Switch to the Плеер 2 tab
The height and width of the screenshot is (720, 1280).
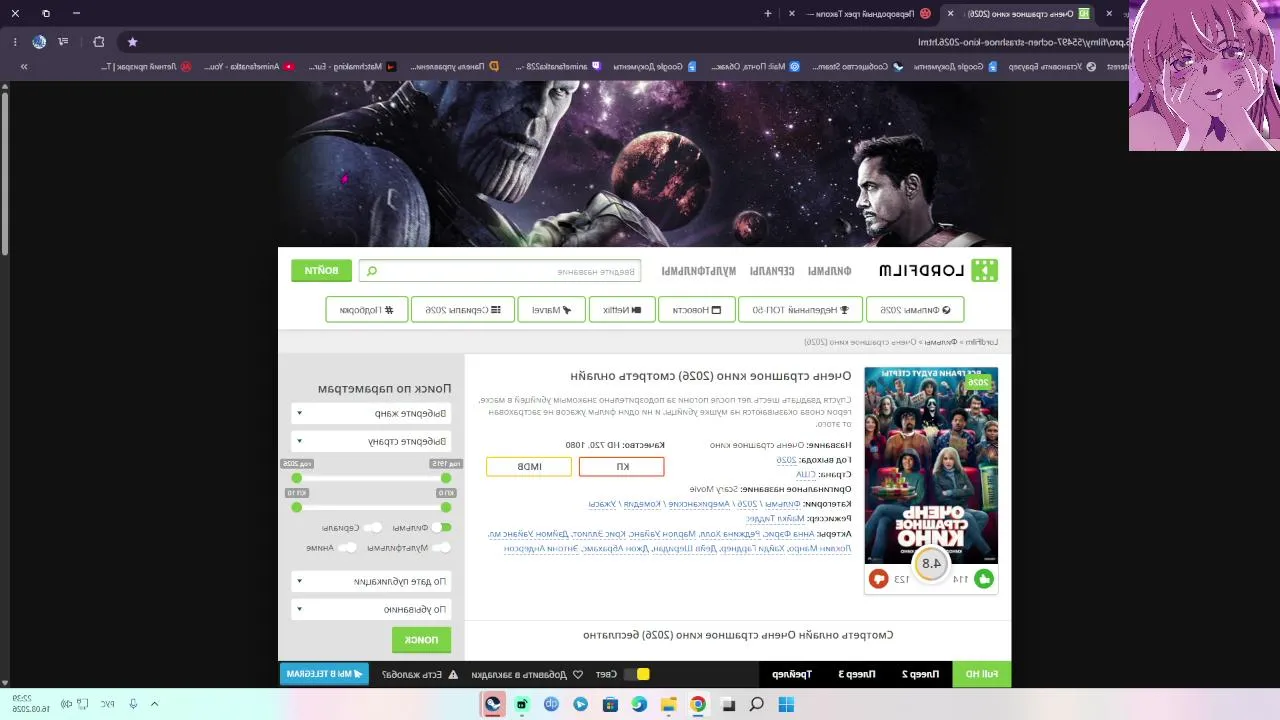tap(921, 674)
